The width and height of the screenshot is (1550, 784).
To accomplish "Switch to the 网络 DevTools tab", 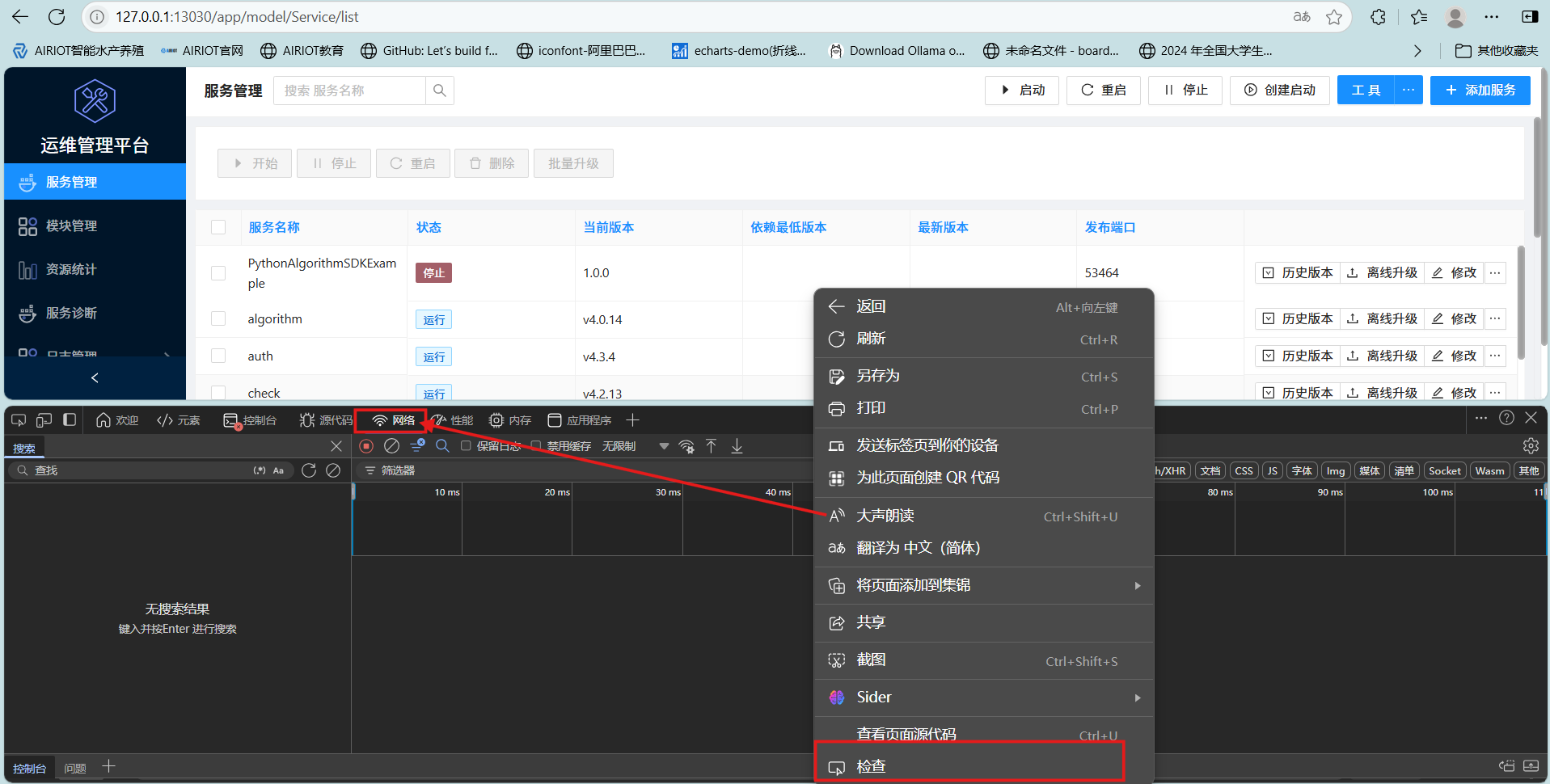I will tap(394, 420).
